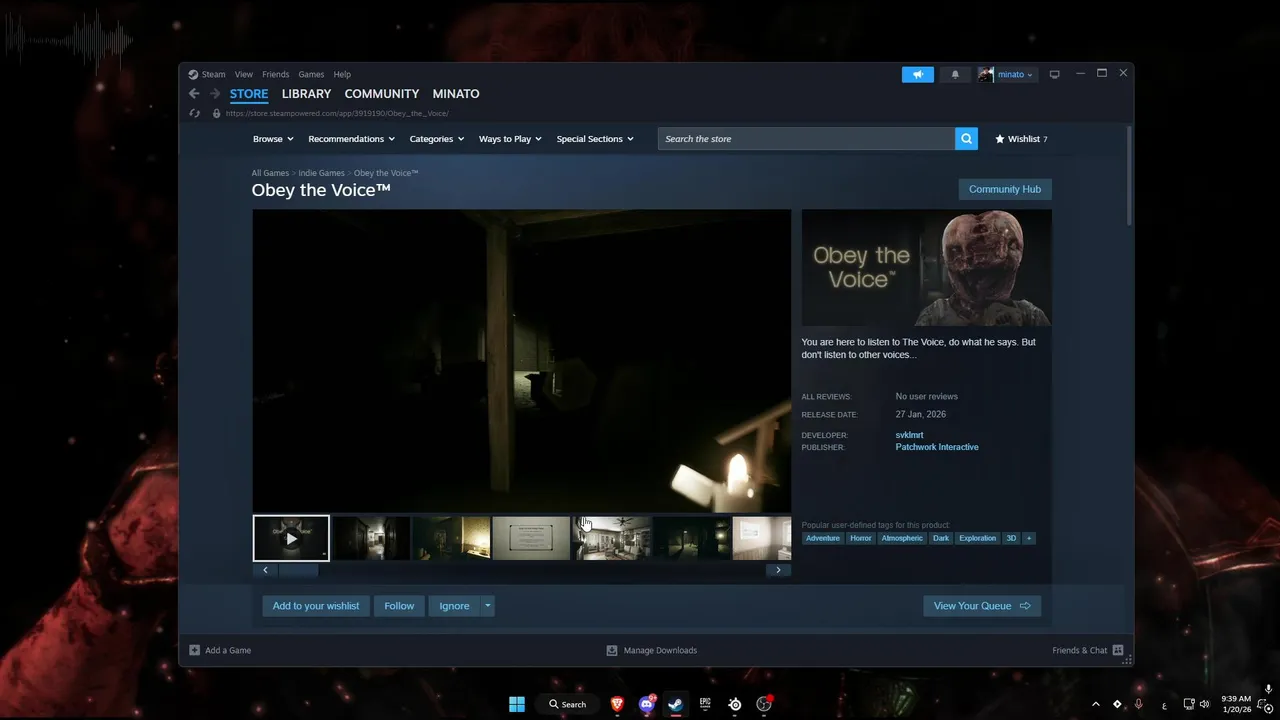This screenshot has width=1280, height=720.
Task: Select the Exploration tag
Action: 977,538
